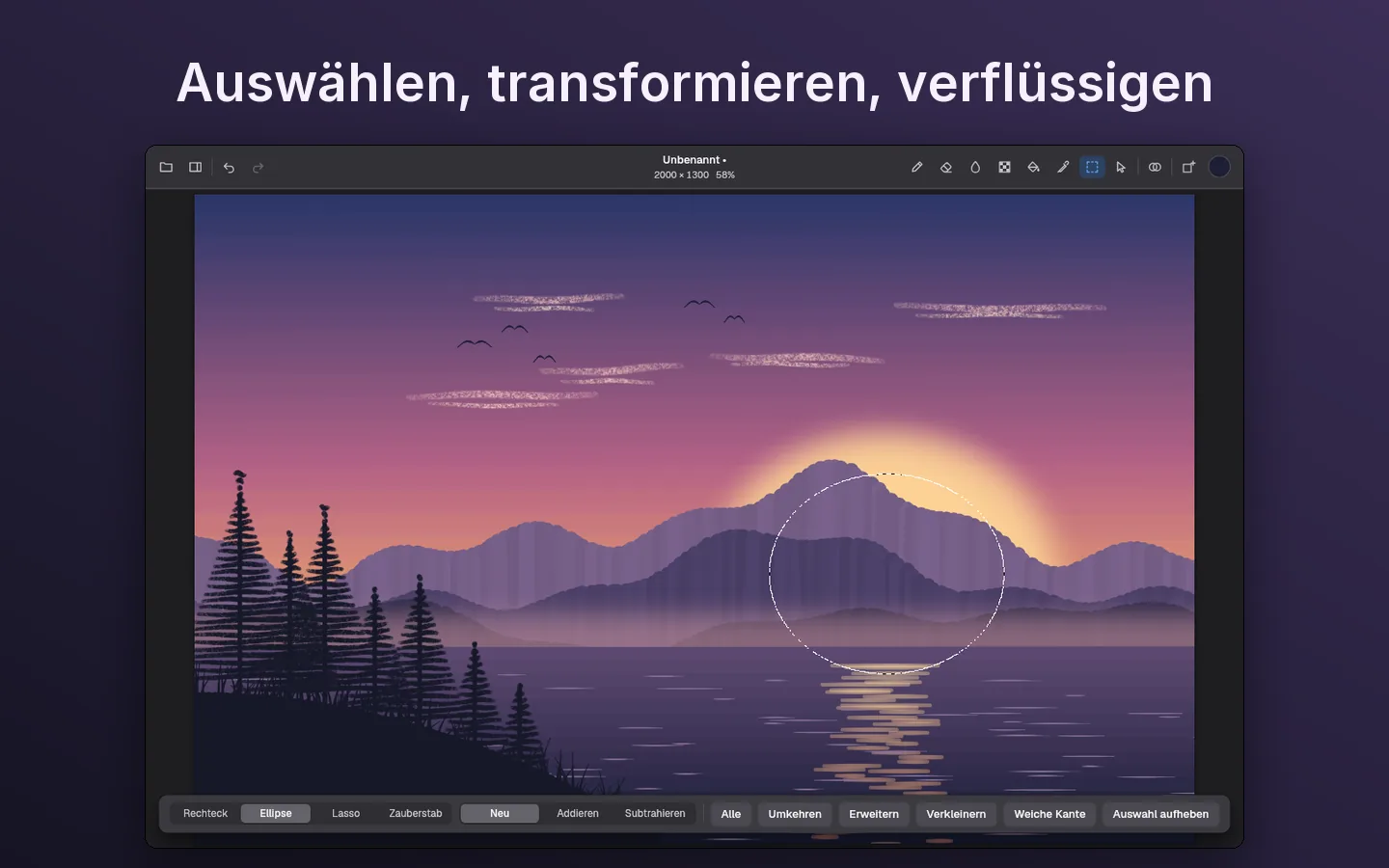The height and width of the screenshot is (868, 1389).
Task: Set selection mode to Addieren
Action: pyautogui.click(x=578, y=814)
